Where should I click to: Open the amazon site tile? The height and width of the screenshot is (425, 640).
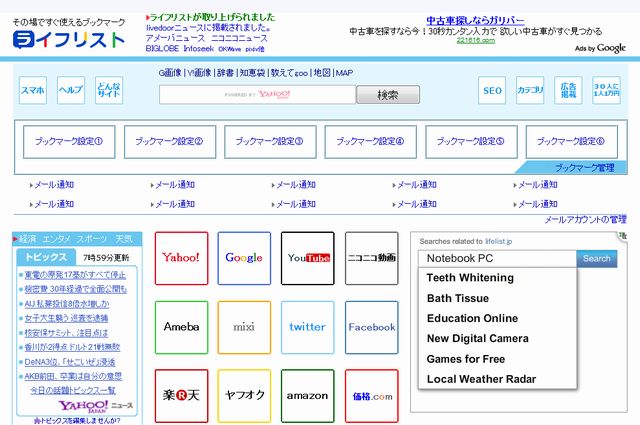click(x=308, y=396)
